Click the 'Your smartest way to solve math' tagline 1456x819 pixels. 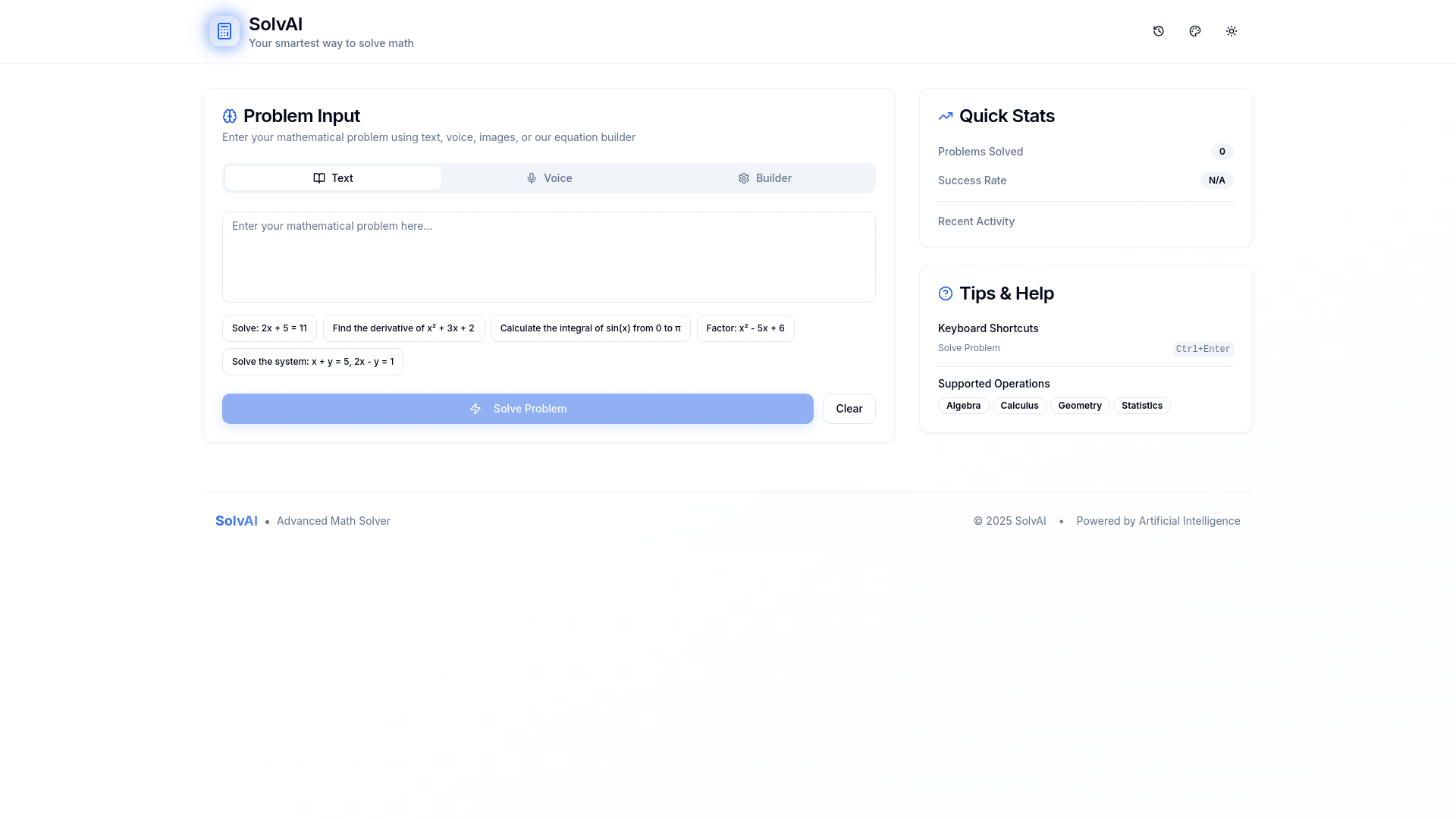click(x=331, y=43)
